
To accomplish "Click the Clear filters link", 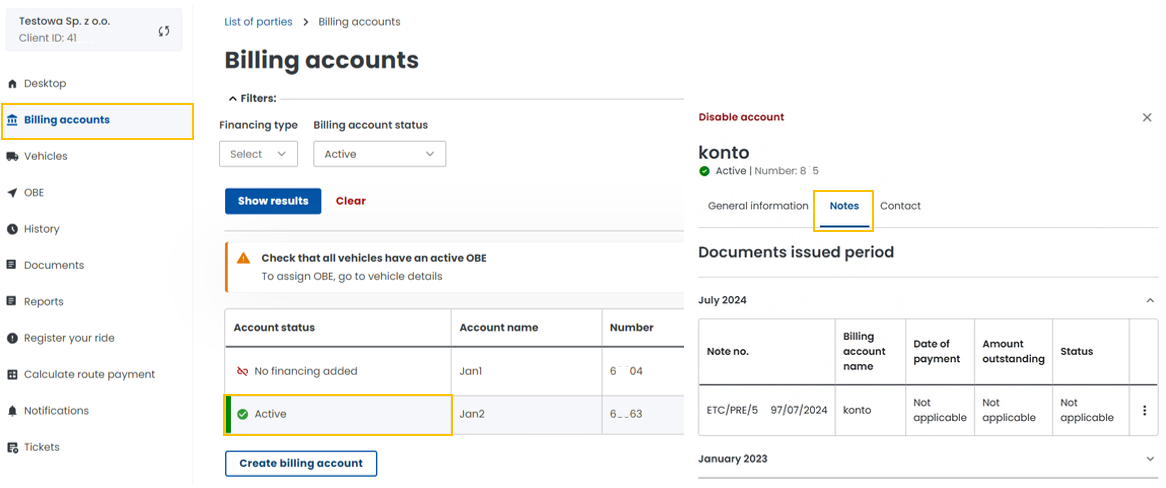I will (350, 201).
